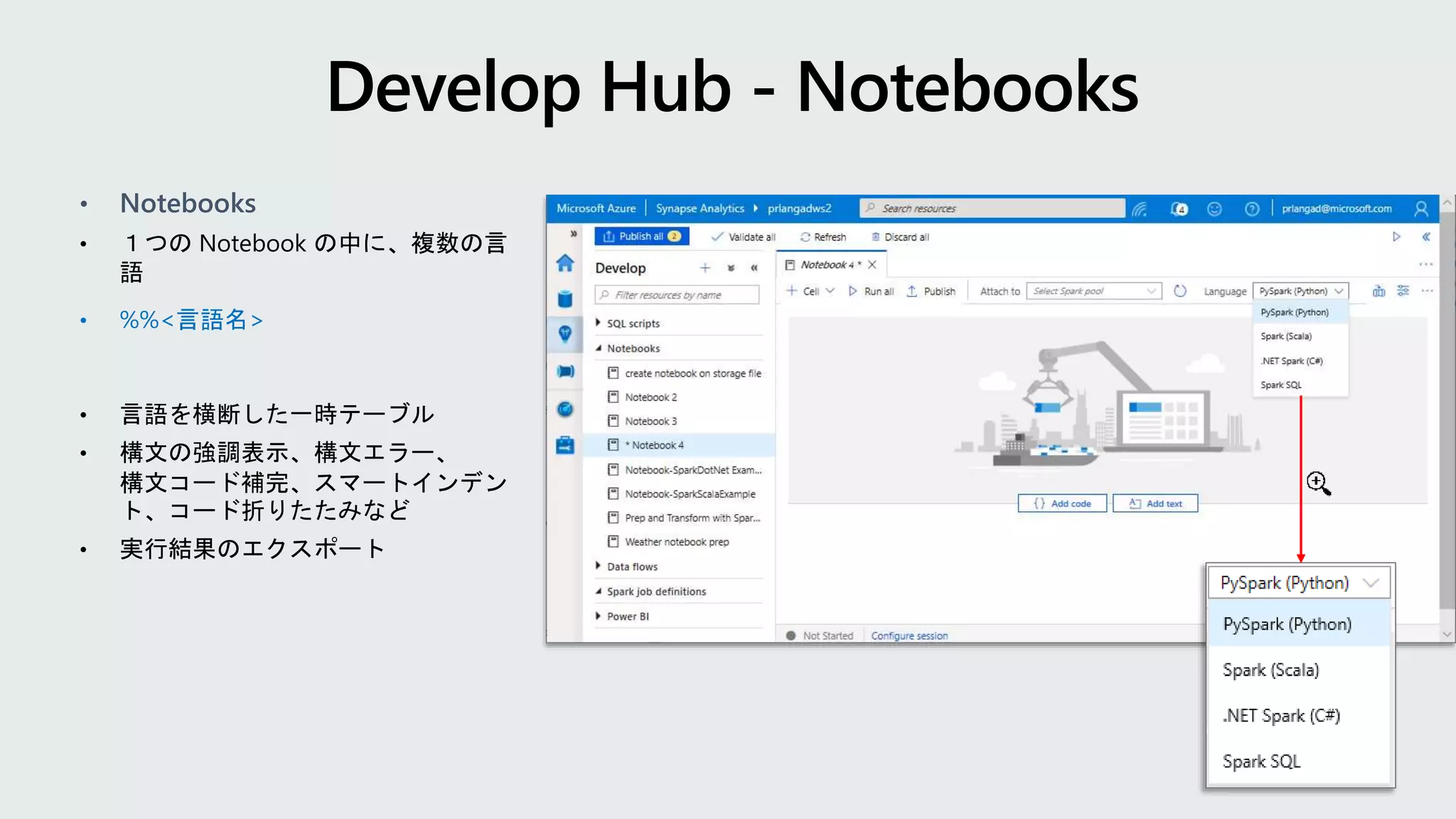The width and height of the screenshot is (1456, 819).
Task: Click the Add text button
Action: [x=1155, y=503]
